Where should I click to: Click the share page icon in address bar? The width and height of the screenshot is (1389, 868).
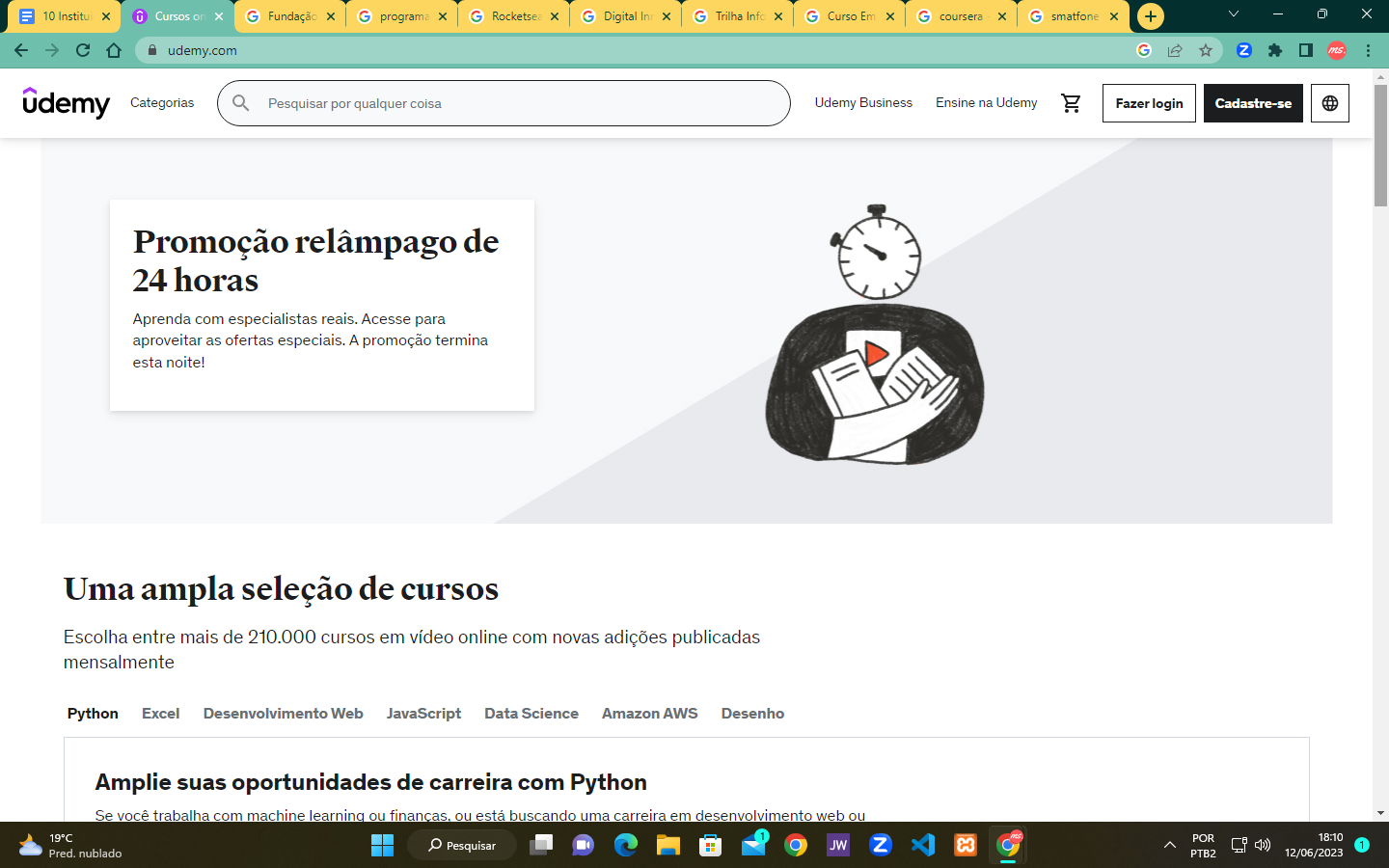(1175, 50)
